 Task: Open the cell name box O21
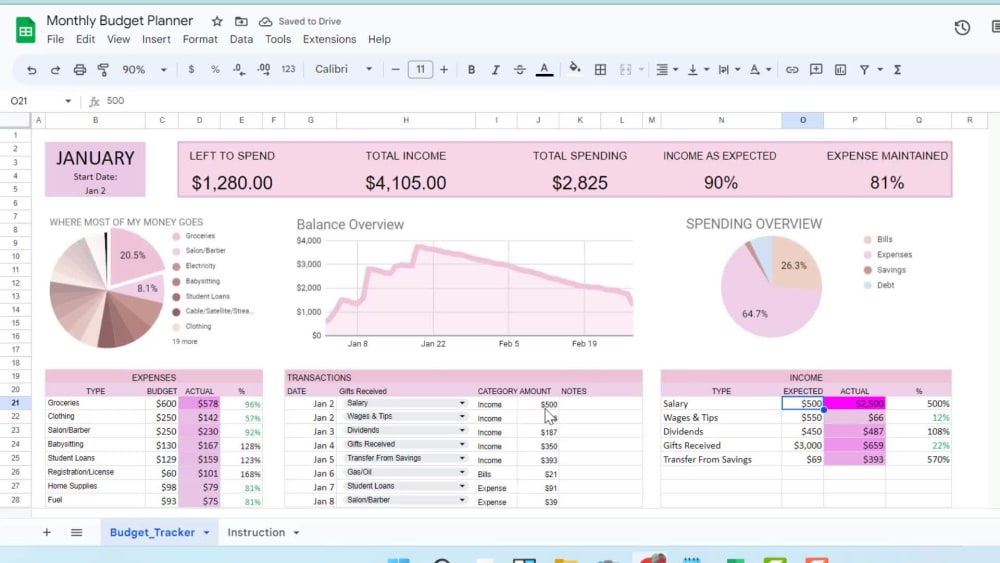[x=40, y=101]
